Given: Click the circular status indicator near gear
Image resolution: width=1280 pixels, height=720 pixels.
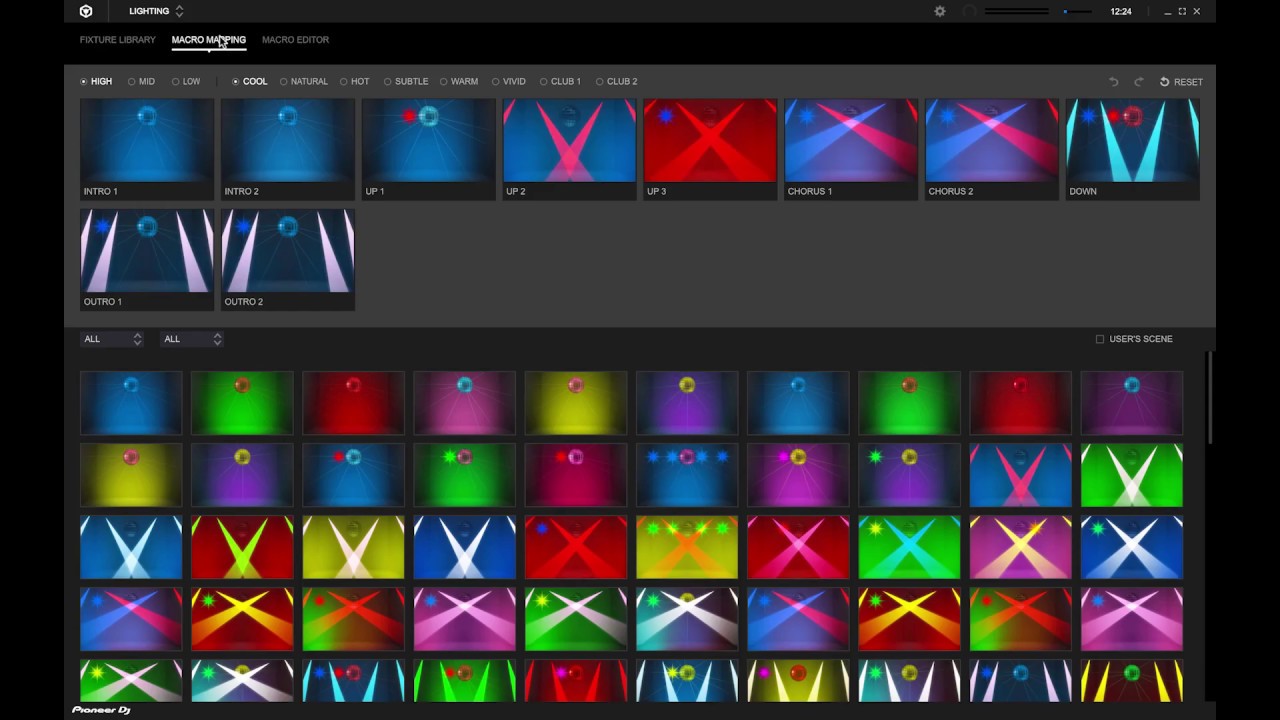Looking at the screenshot, I should 969,11.
